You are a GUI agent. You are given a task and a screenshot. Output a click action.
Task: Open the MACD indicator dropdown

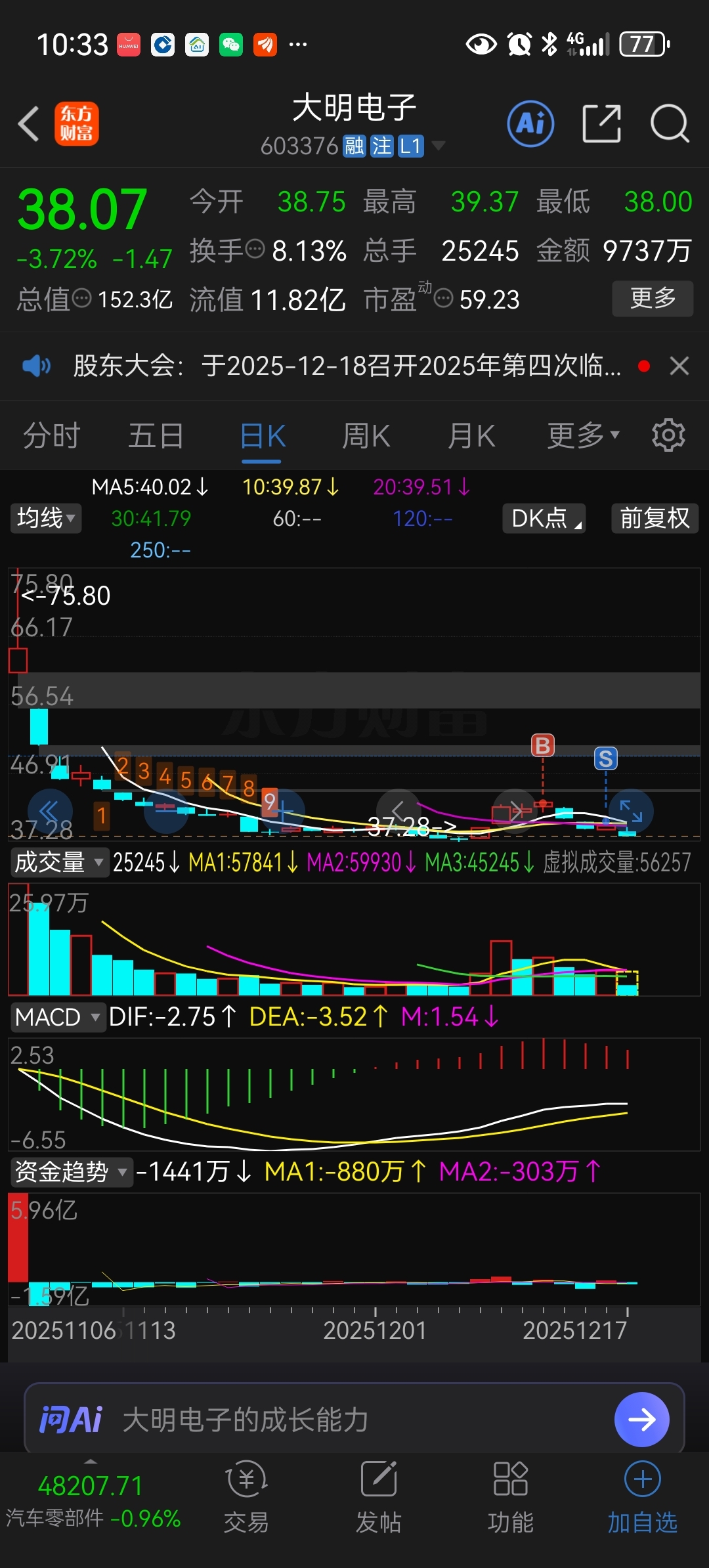(58, 1017)
